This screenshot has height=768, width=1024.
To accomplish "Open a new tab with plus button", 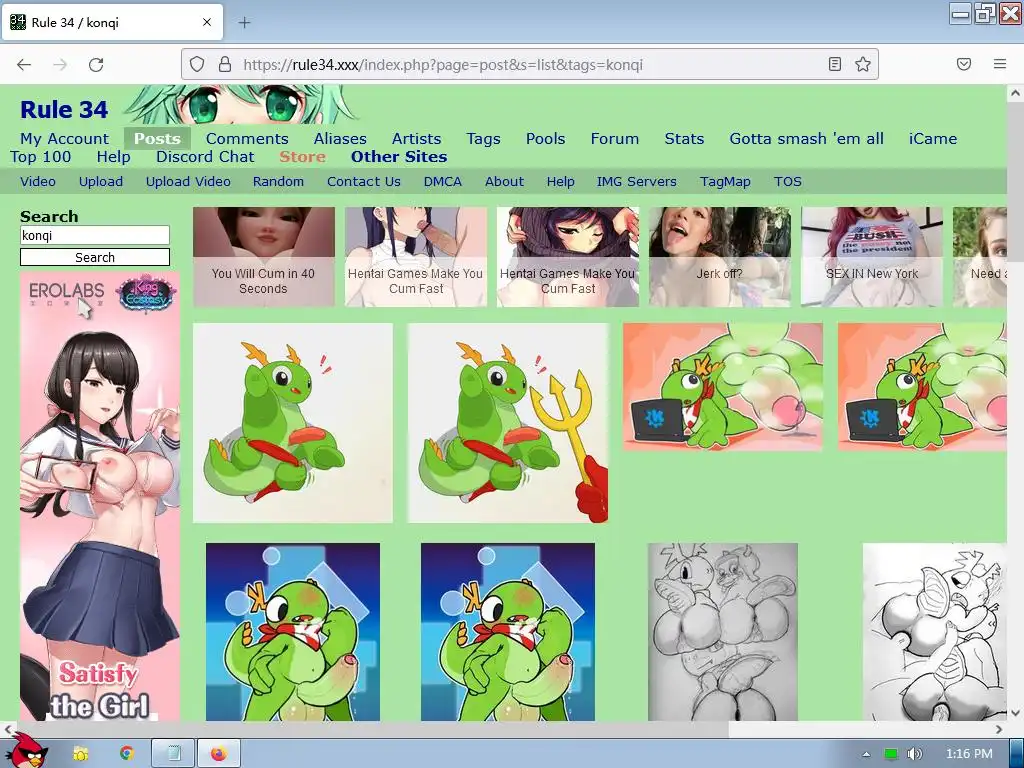I will click(x=244, y=22).
